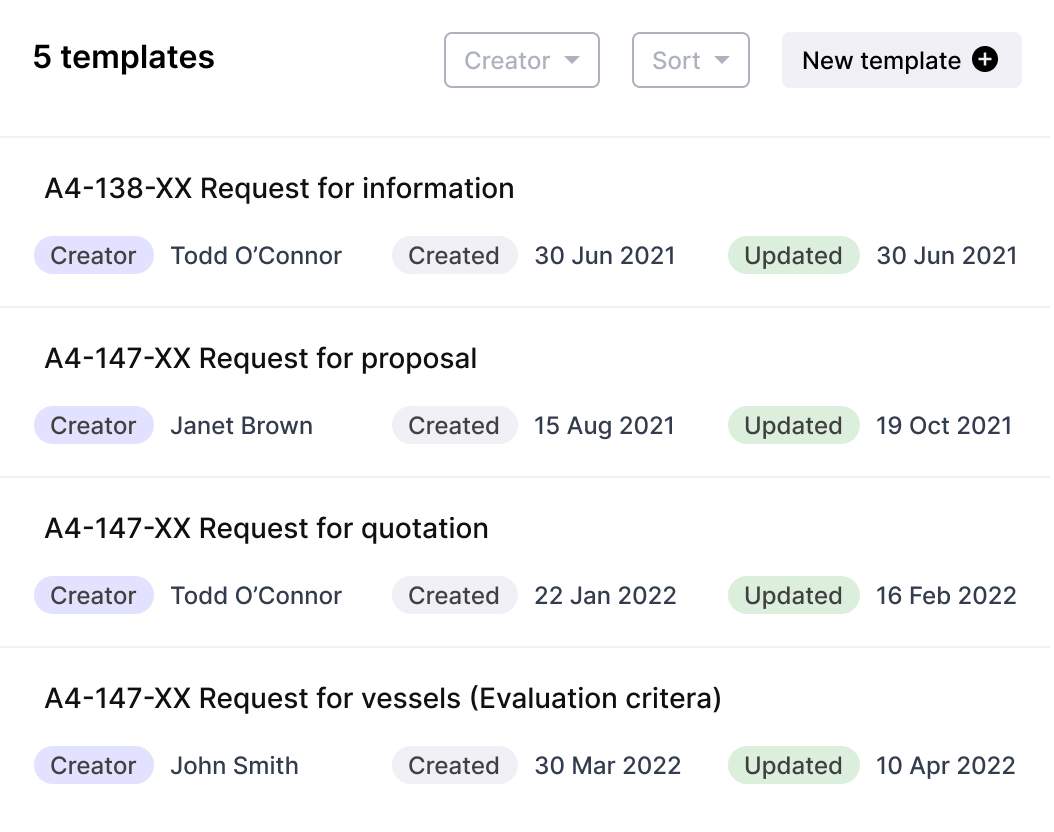Click the updated date 16 Feb 2022
The height and width of the screenshot is (832, 1054).
946,596
